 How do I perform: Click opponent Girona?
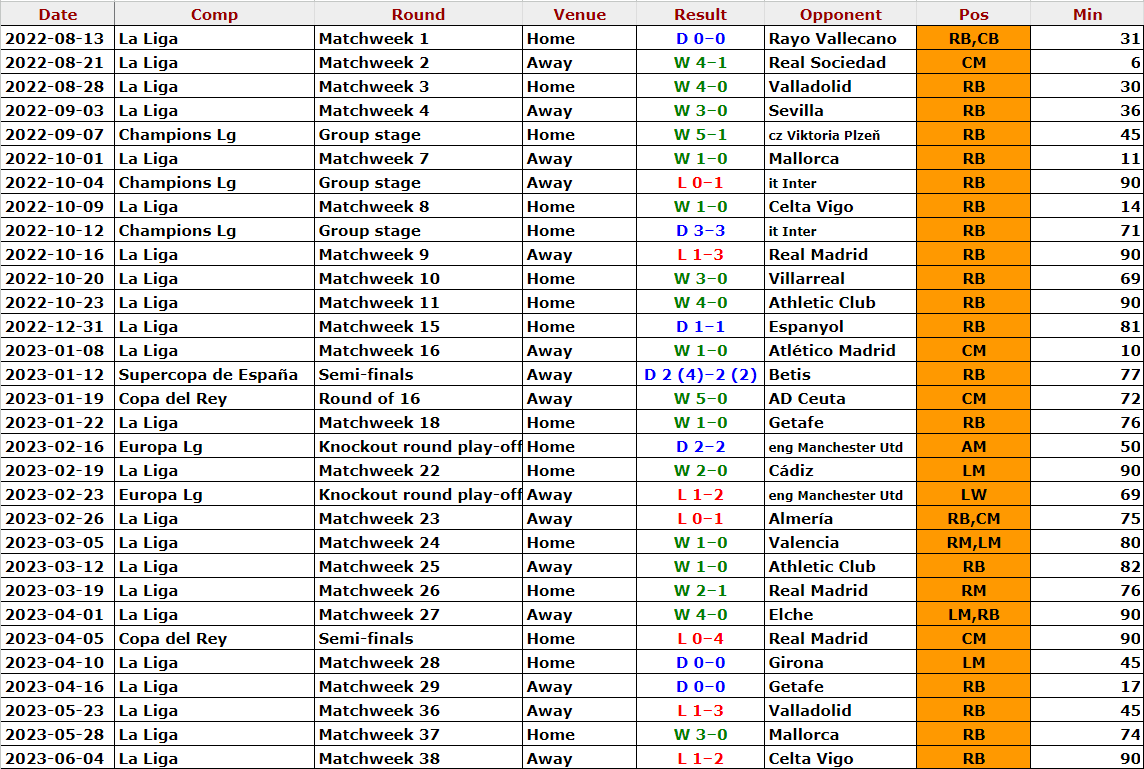tap(840, 662)
